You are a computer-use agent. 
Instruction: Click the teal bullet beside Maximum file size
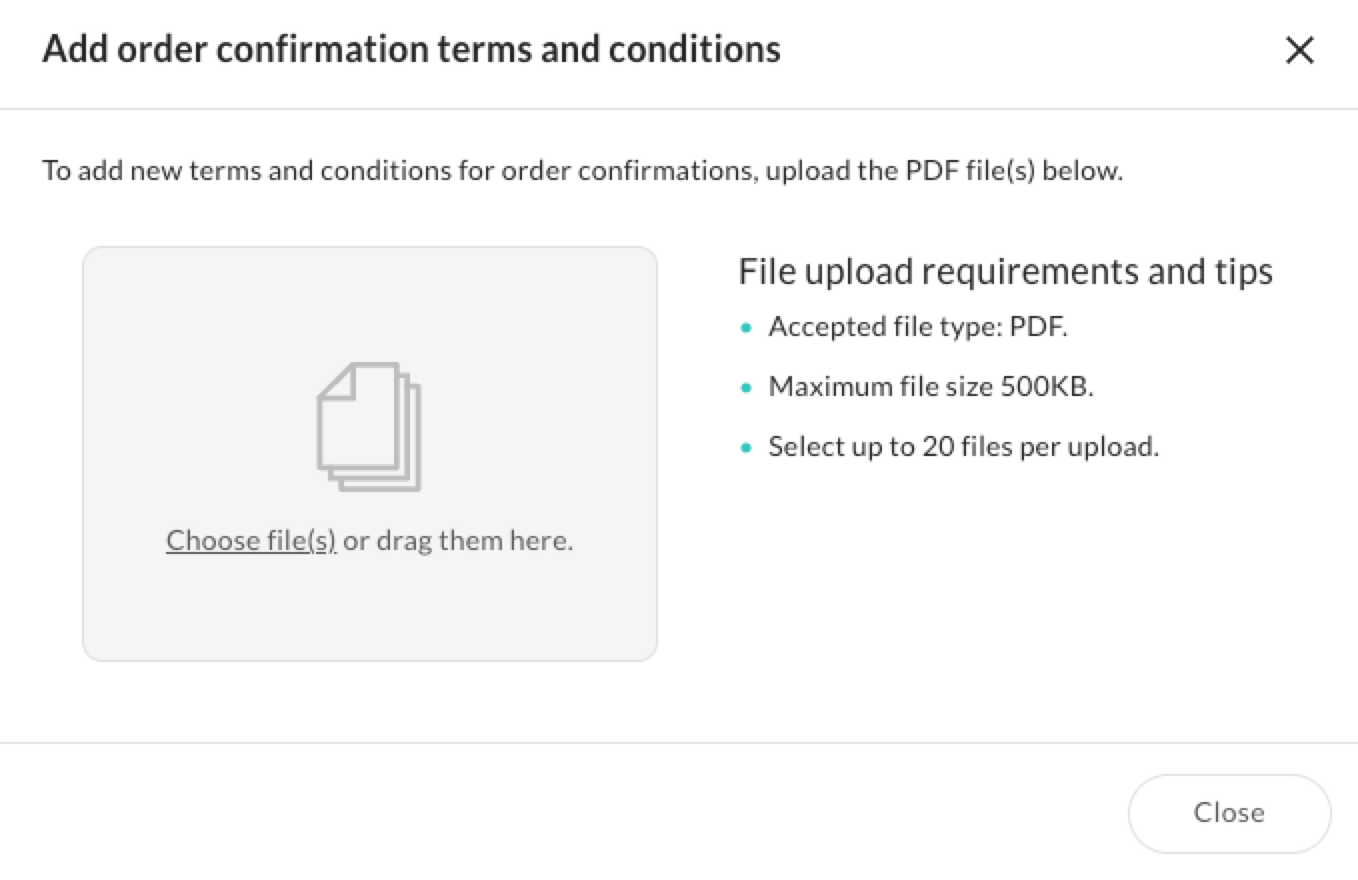[x=746, y=385]
